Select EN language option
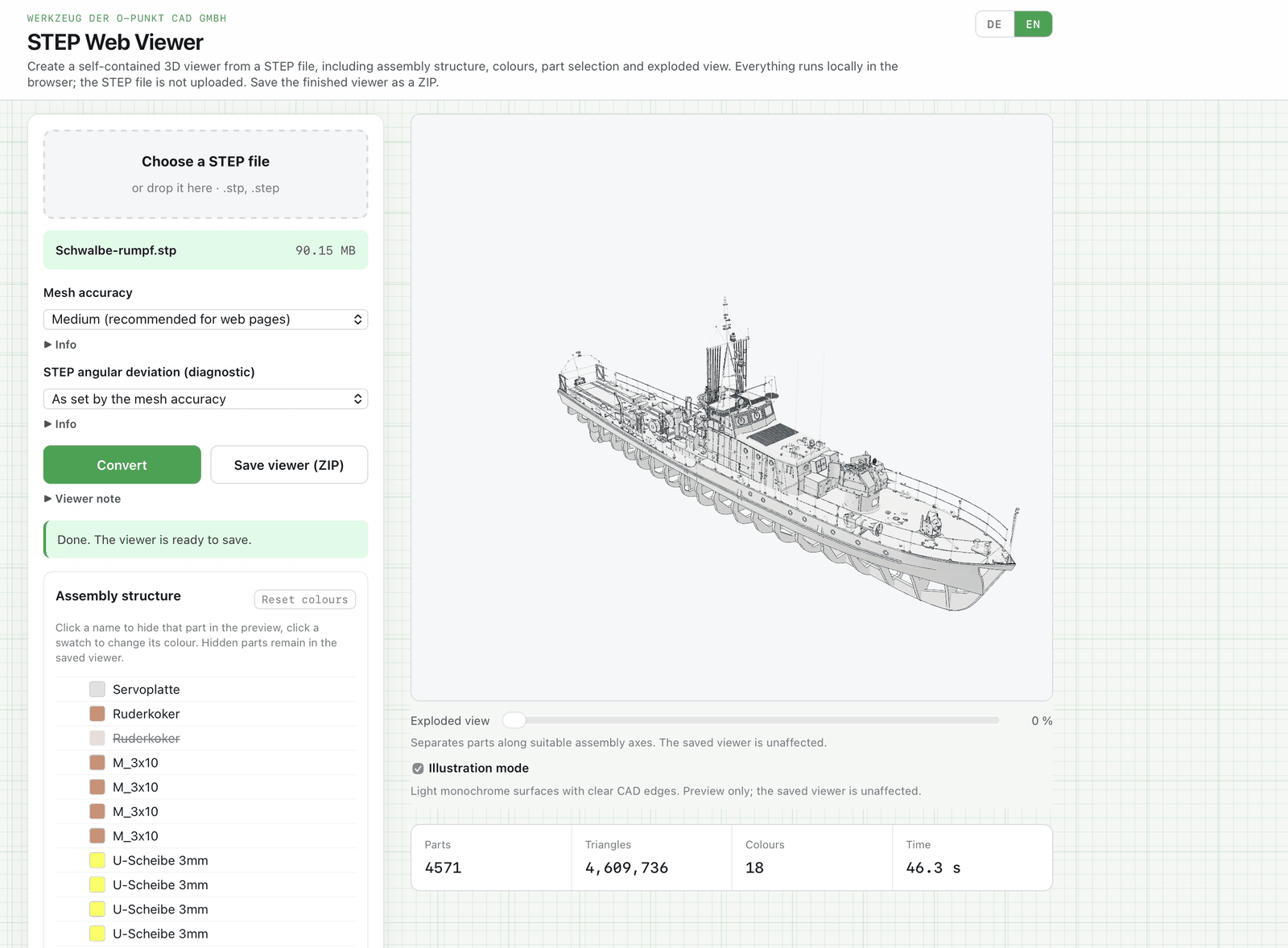This screenshot has height=948, width=1288. pos(1033,24)
